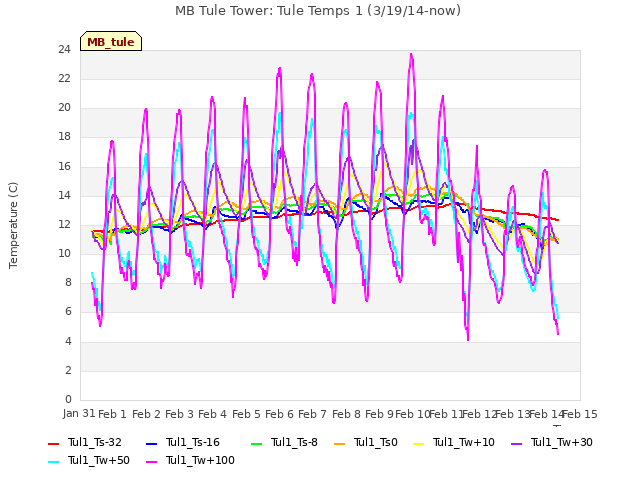The height and width of the screenshot is (480, 640).
Task: Click the orange Tul1_Ts0 legend swatch
Action: coord(339,443)
